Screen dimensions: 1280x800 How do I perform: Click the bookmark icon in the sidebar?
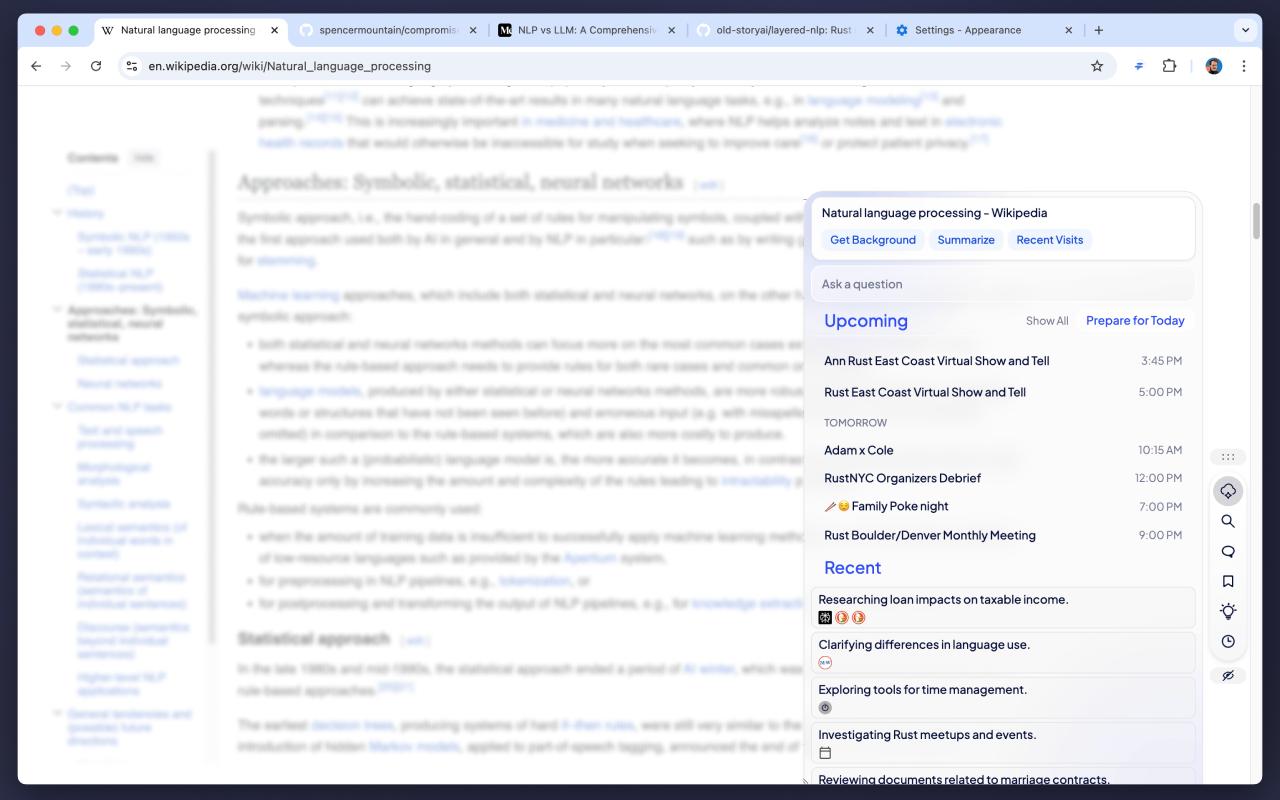click(x=1228, y=581)
